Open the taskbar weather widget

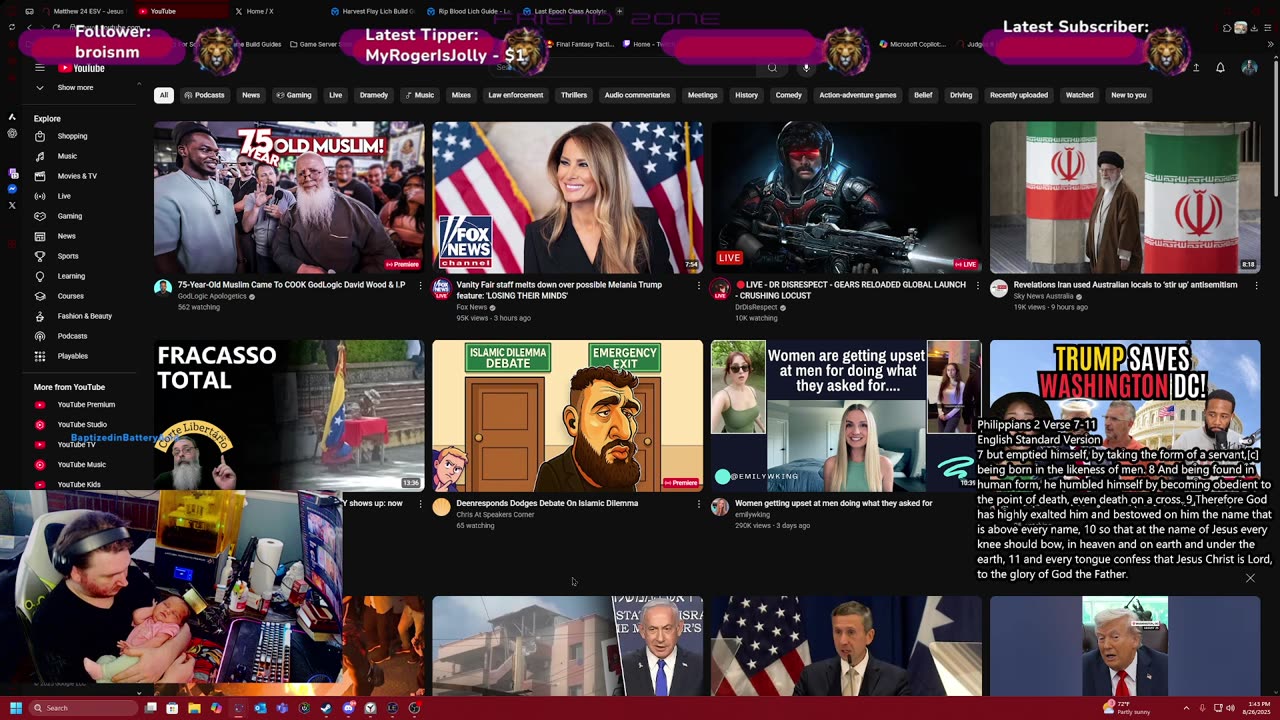pos(1124,708)
